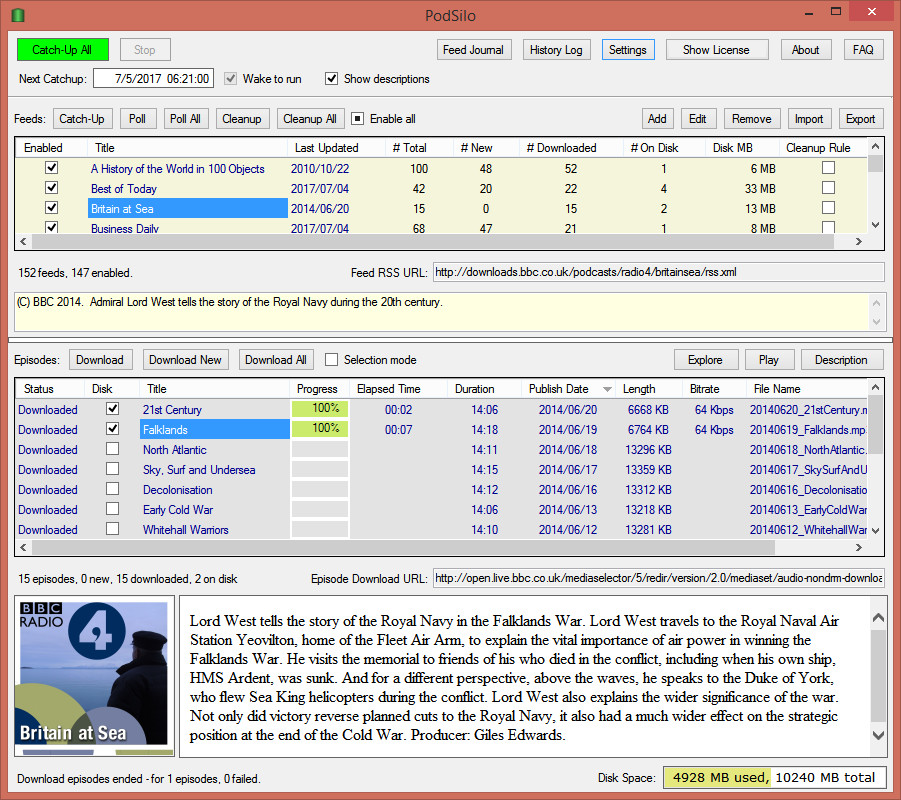901x800 pixels.
Task: Uncheck Enabled for Best of Today feed
Action: [x=52, y=188]
